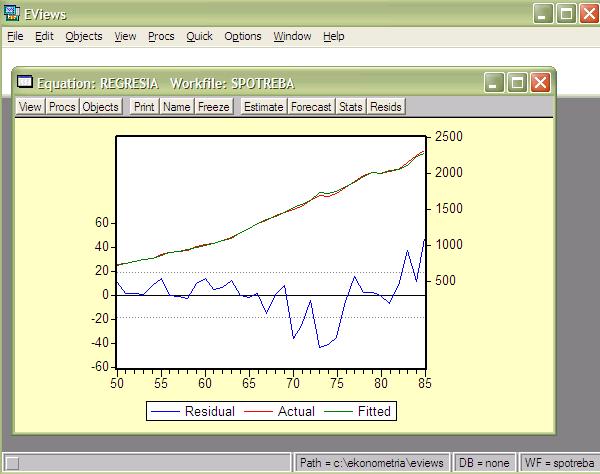Screen dimensions: 600x474
Task: Open the Options menu
Action: point(242,36)
